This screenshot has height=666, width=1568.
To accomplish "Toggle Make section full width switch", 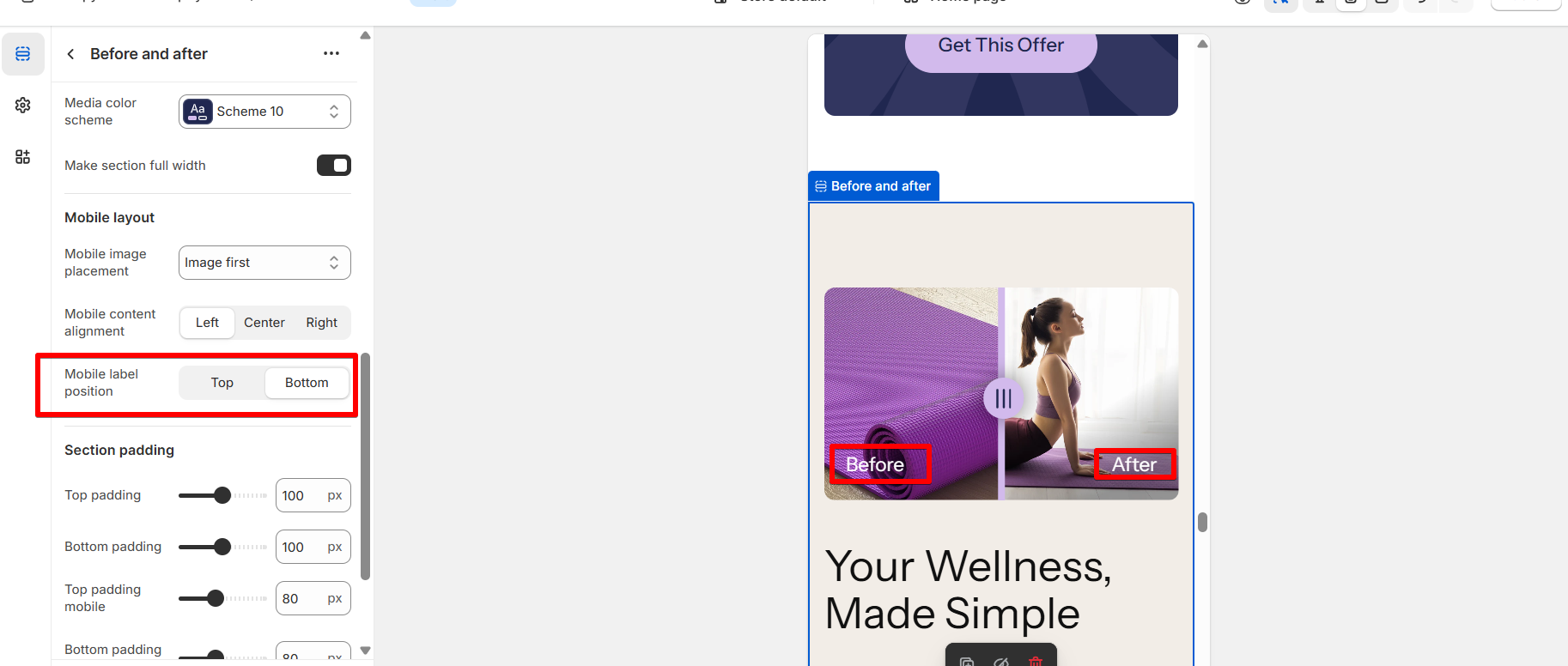I will click(334, 165).
